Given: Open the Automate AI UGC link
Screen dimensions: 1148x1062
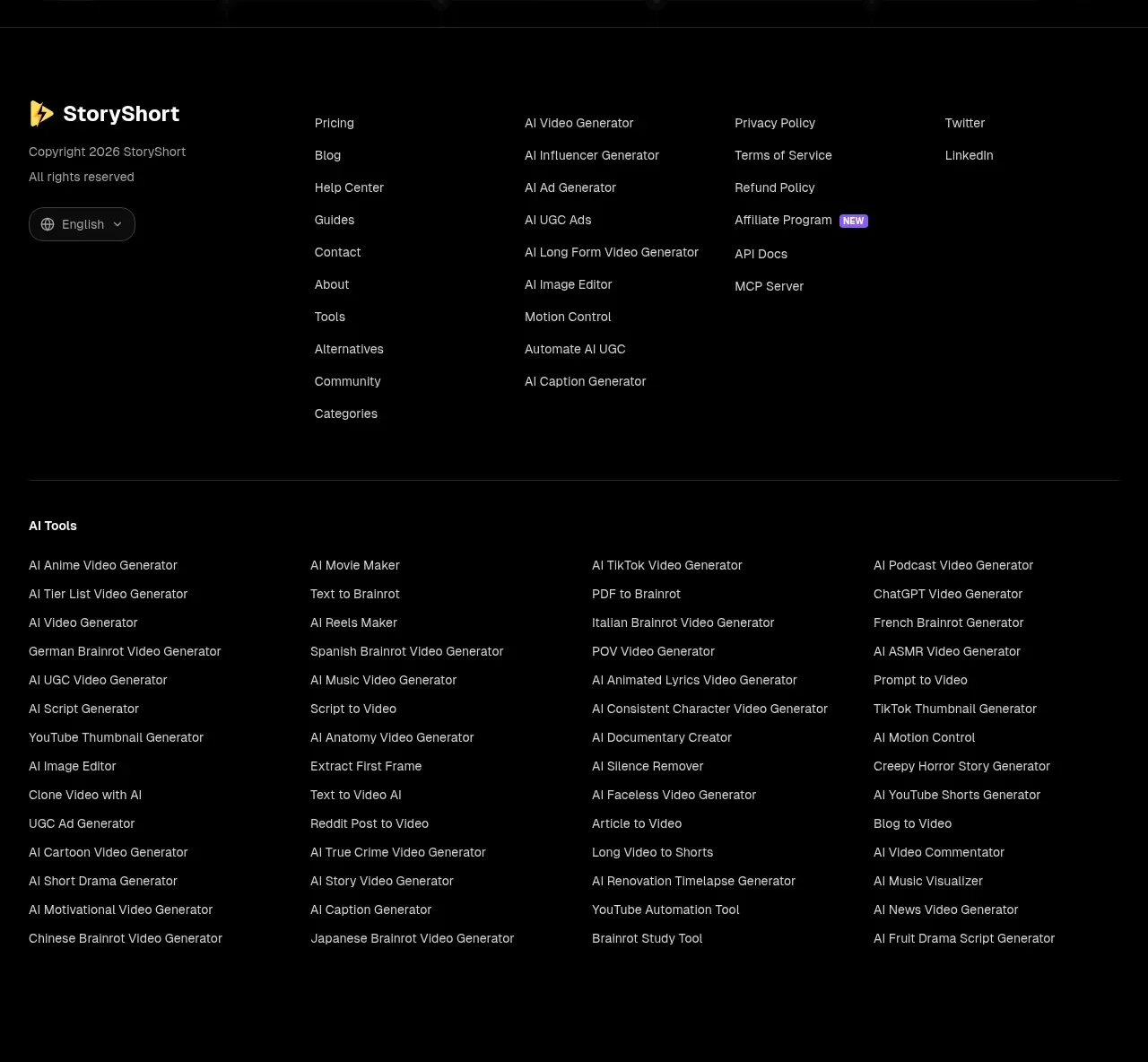Looking at the screenshot, I should (575, 349).
